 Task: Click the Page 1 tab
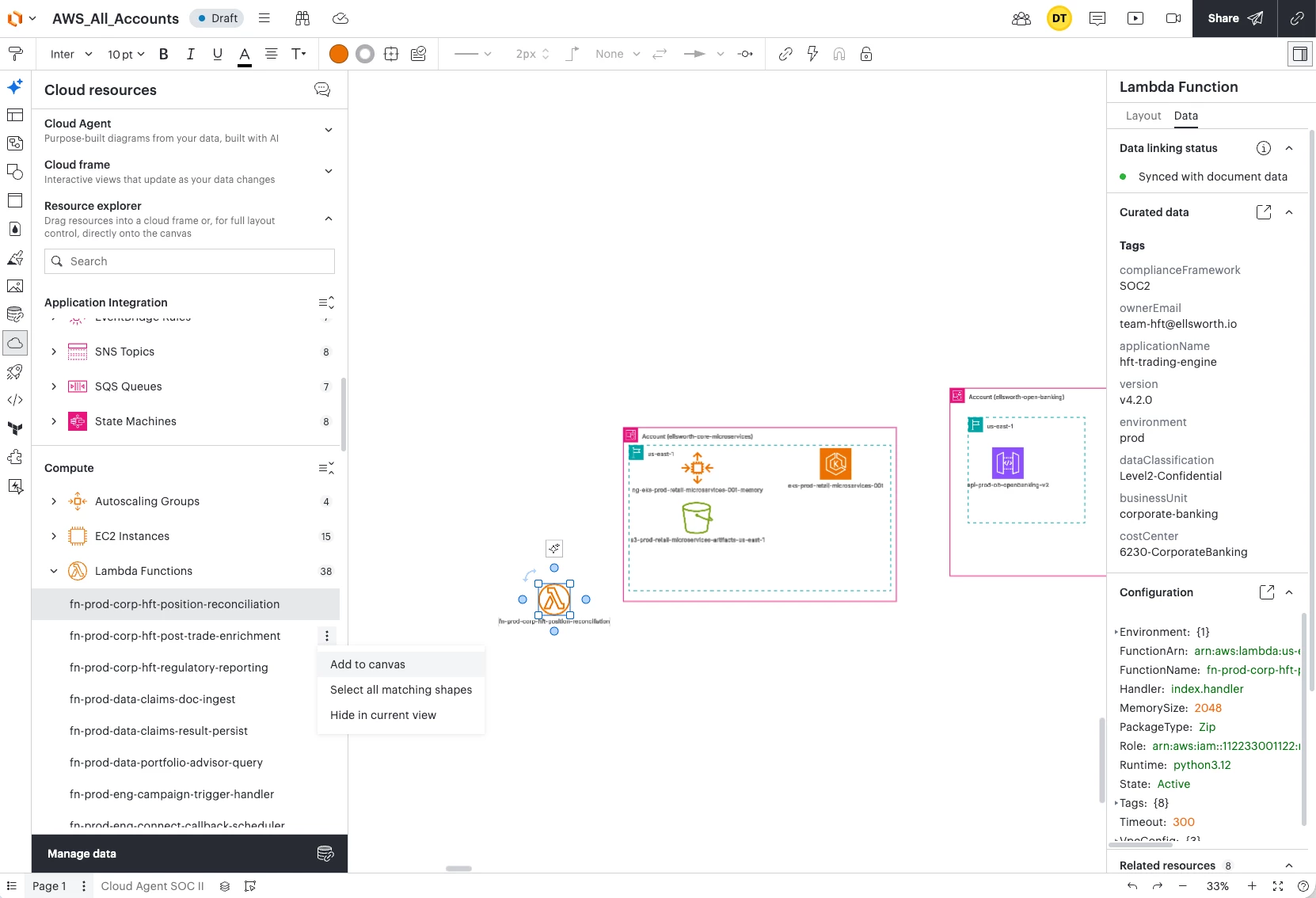[49, 886]
